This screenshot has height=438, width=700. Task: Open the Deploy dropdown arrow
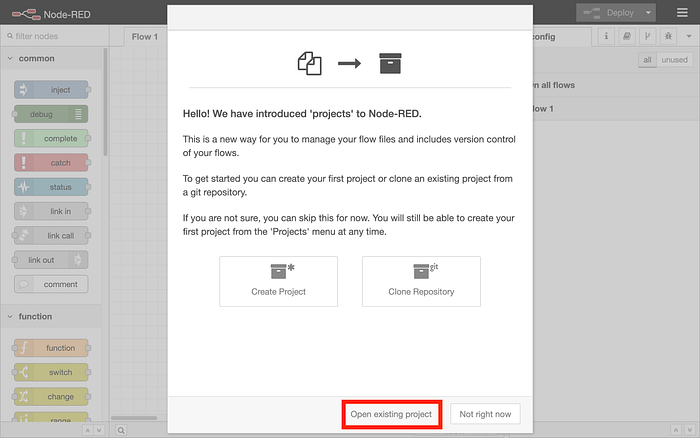pyautogui.click(x=648, y=13)
